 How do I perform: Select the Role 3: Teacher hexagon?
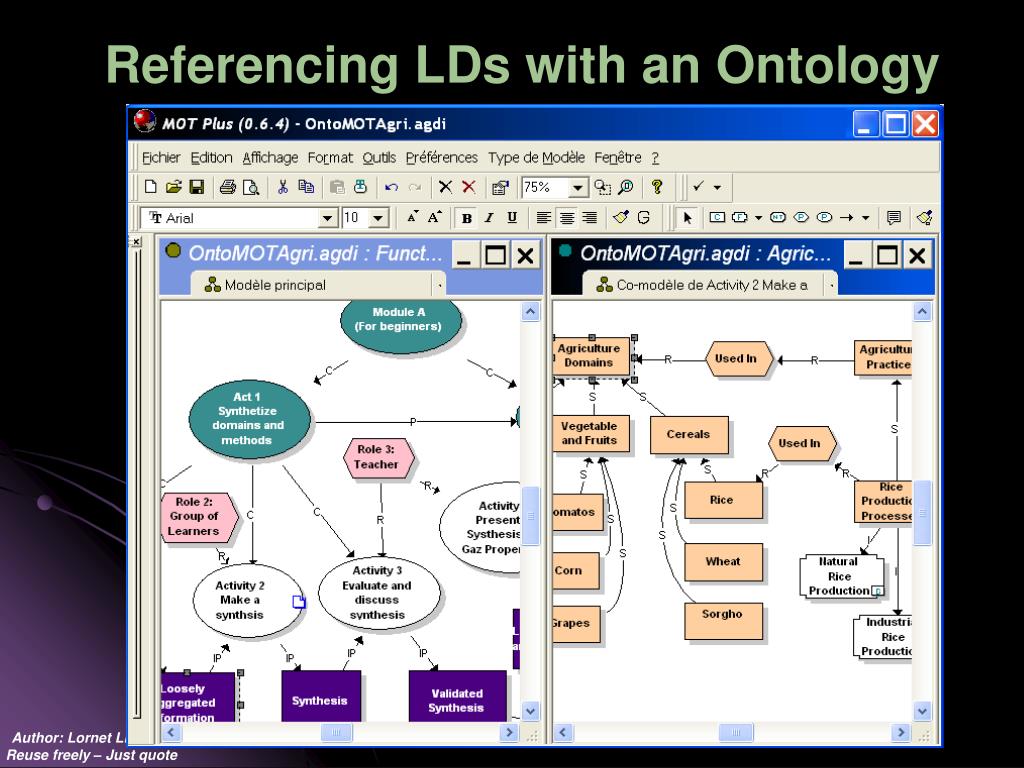(x=378, y=457)
